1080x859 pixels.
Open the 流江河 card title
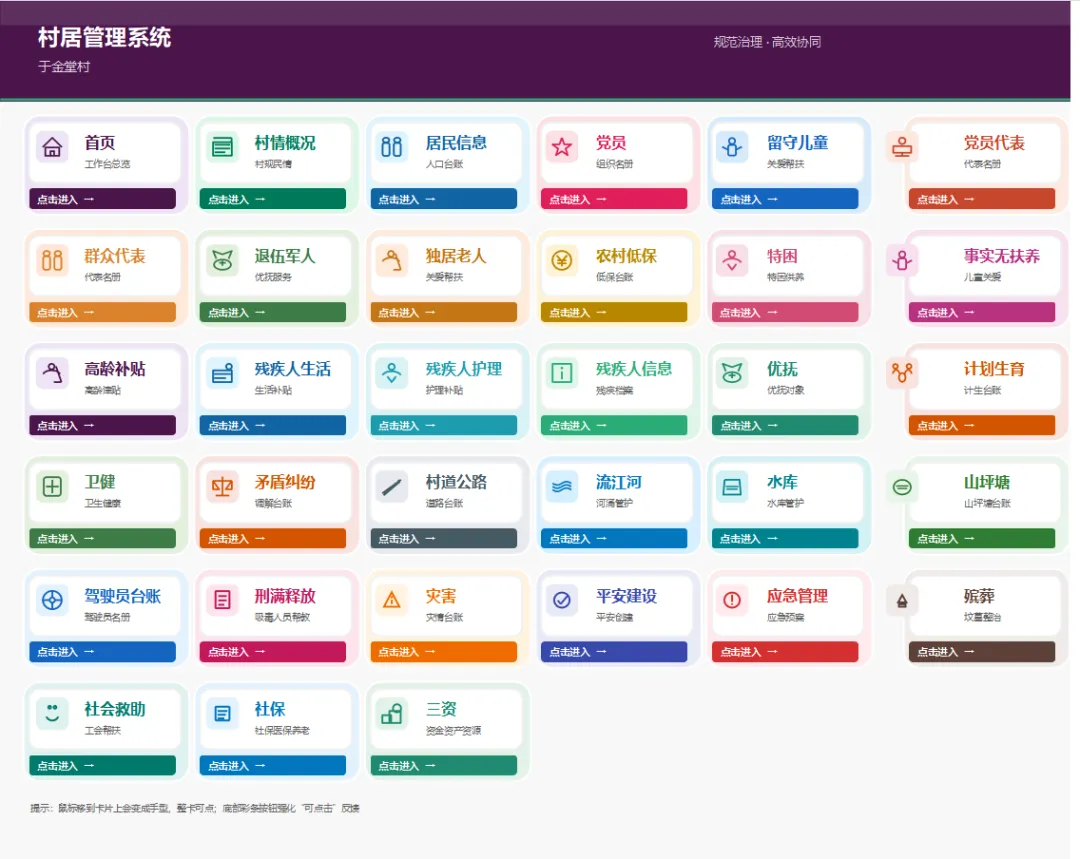pyautogui.click(x=619, y=482)
